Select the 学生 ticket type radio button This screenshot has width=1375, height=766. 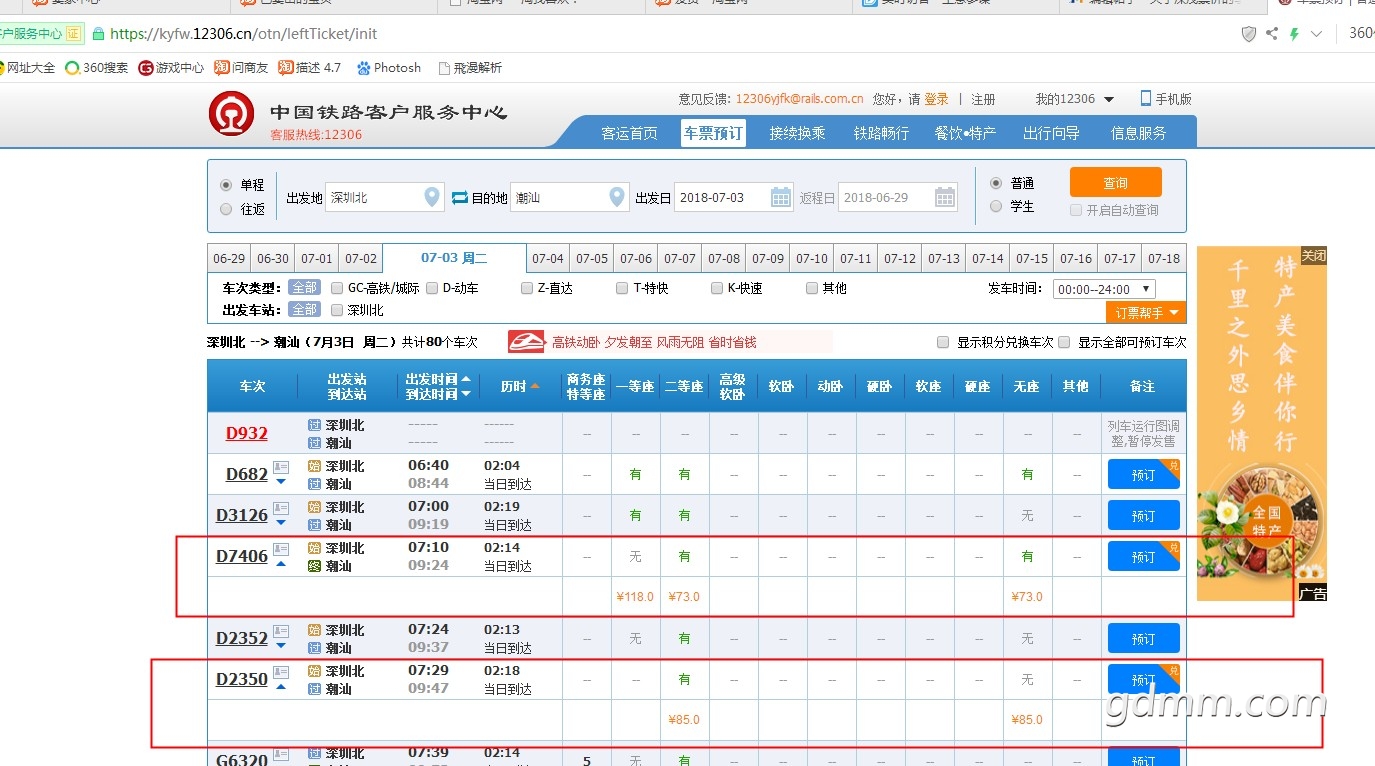pos(996,206)
